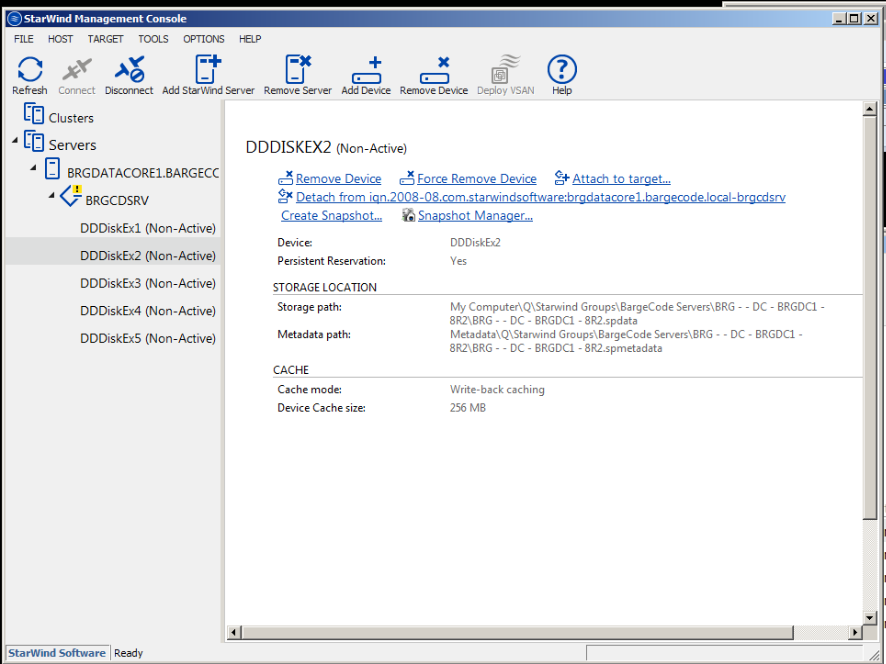This screenshot has height=664, width=886.
Task: Click the Add StarWind Server icon
Action: 208,69
